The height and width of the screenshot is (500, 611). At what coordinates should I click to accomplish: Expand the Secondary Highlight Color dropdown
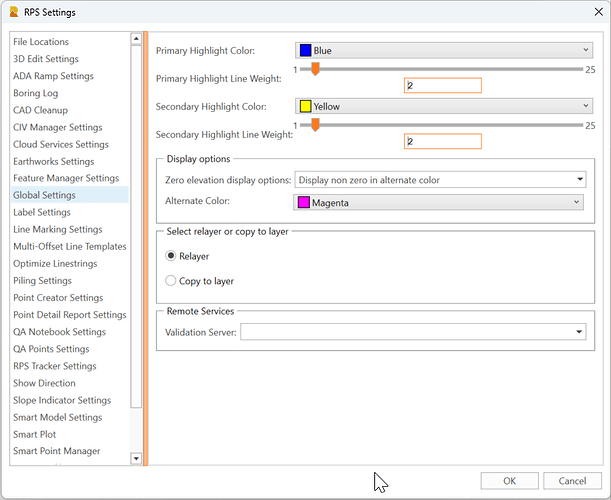pyautogui.click(x=585, y=105)
